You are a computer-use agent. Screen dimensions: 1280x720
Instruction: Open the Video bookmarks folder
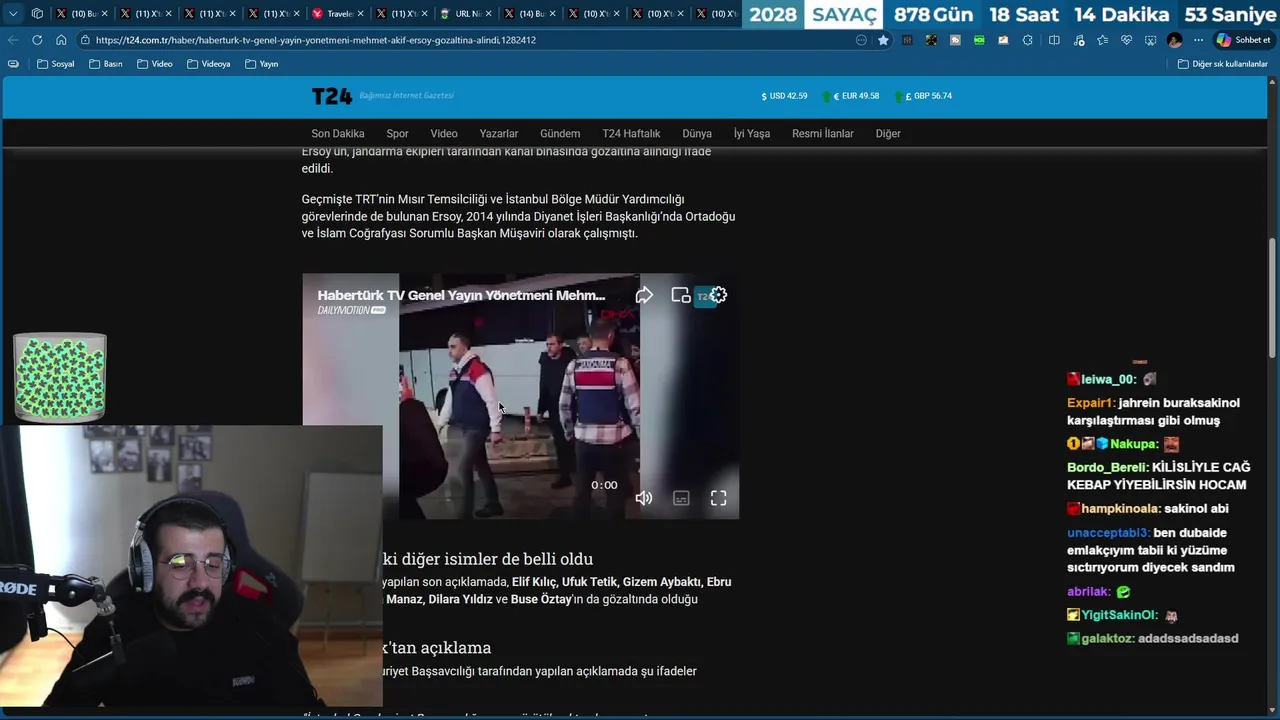click(x=155, y=64)
